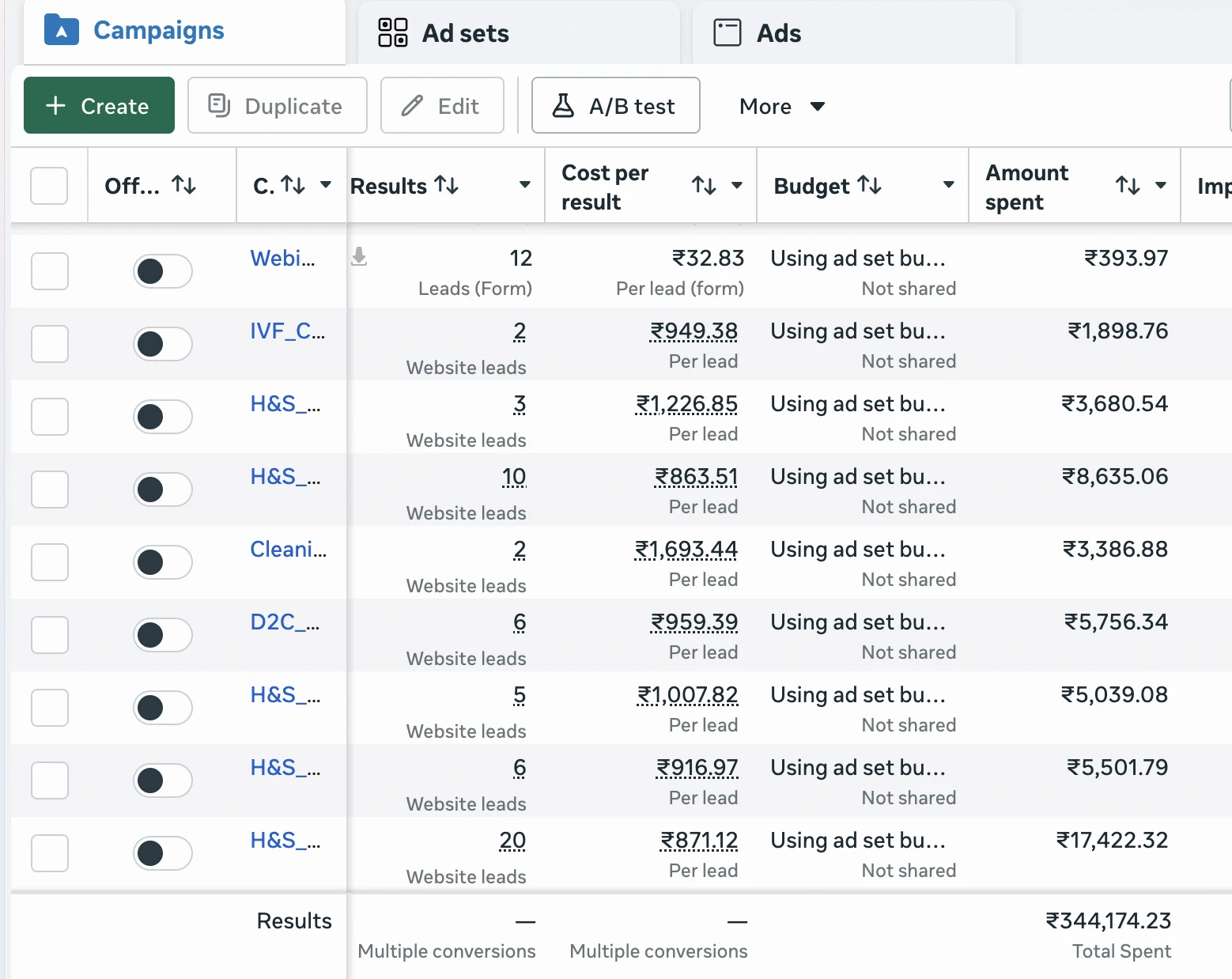
Task: Open the Cost per result column dropdown
Action: [x=737, y=186]
